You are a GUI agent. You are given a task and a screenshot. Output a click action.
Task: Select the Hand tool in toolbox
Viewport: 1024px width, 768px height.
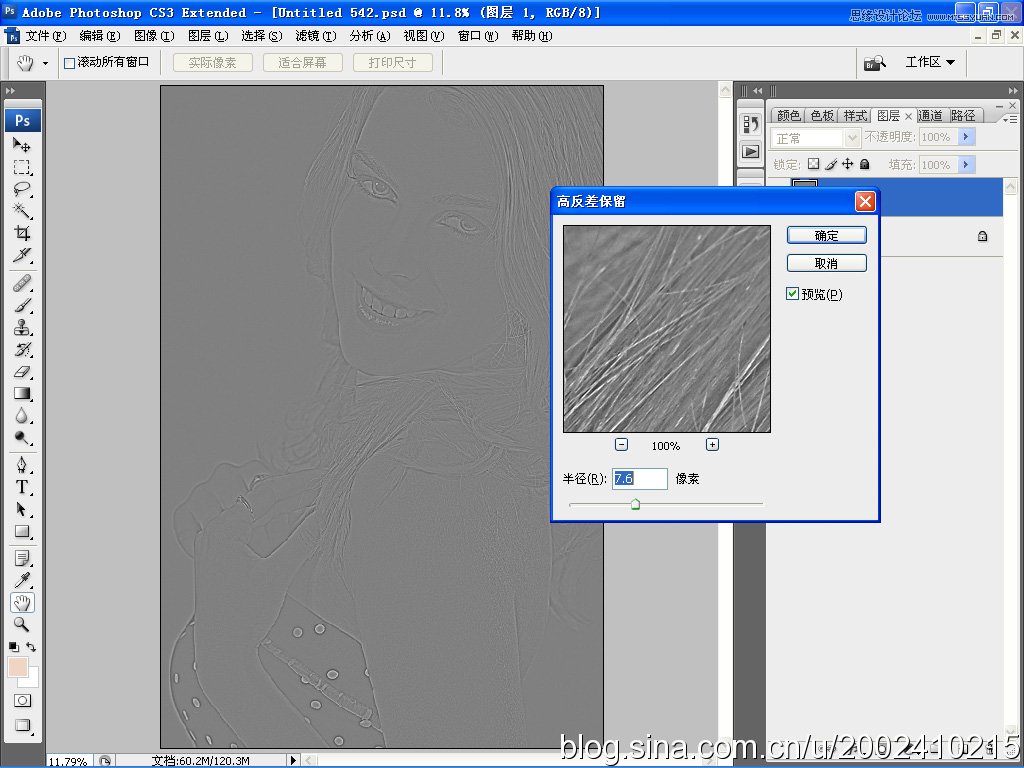point(22,603)
